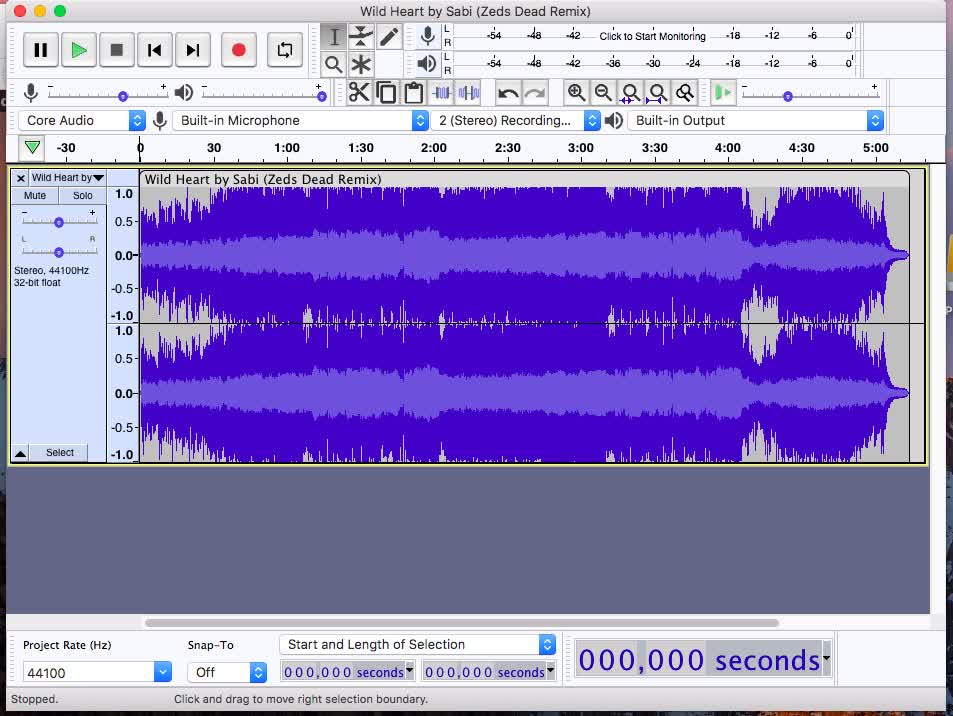Screen dimensions: 953x716
Task: Start playback with the green Play button
Action: [78, 50]
